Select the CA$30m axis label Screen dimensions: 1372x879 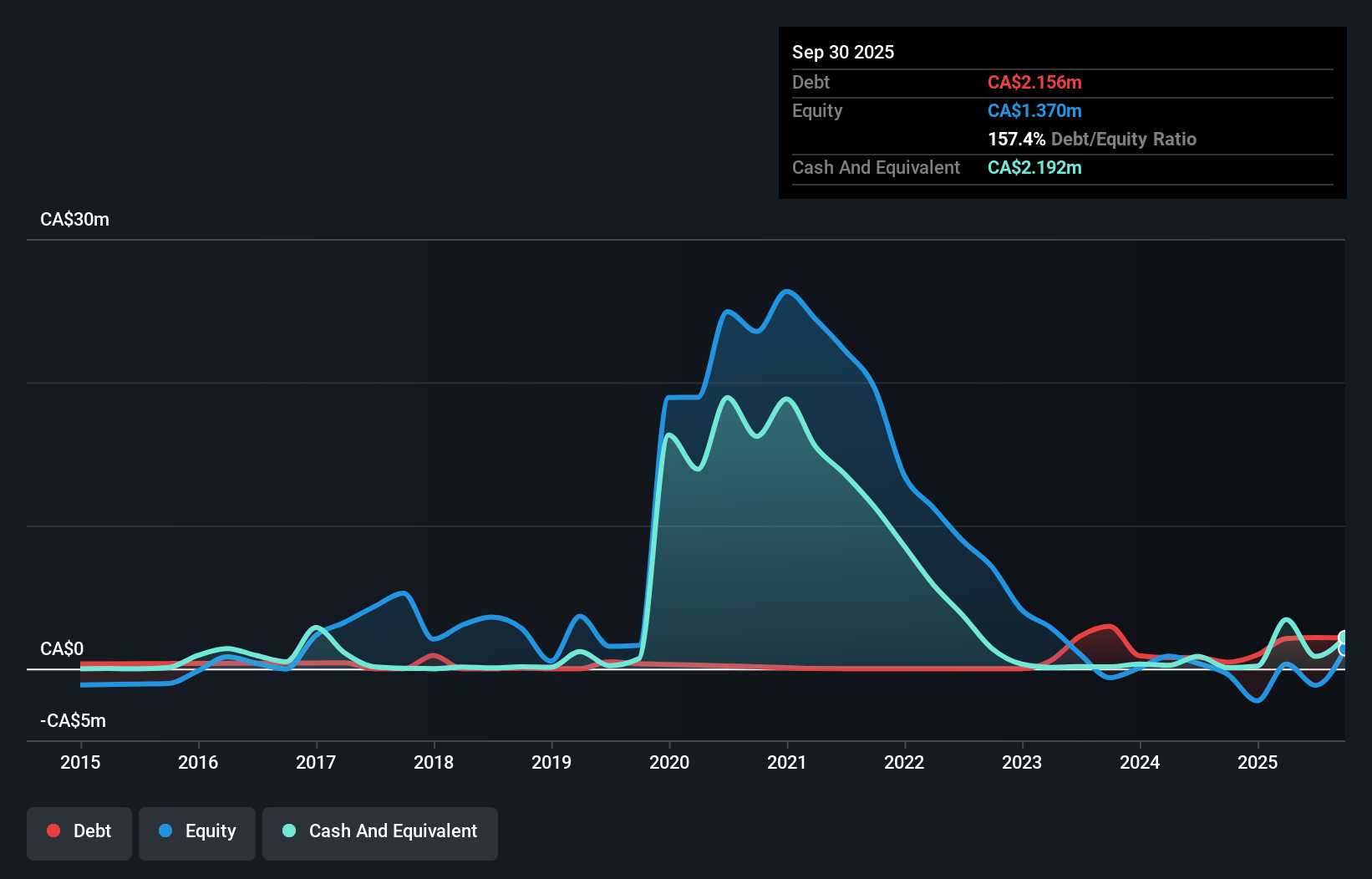(x=74, y=219)
